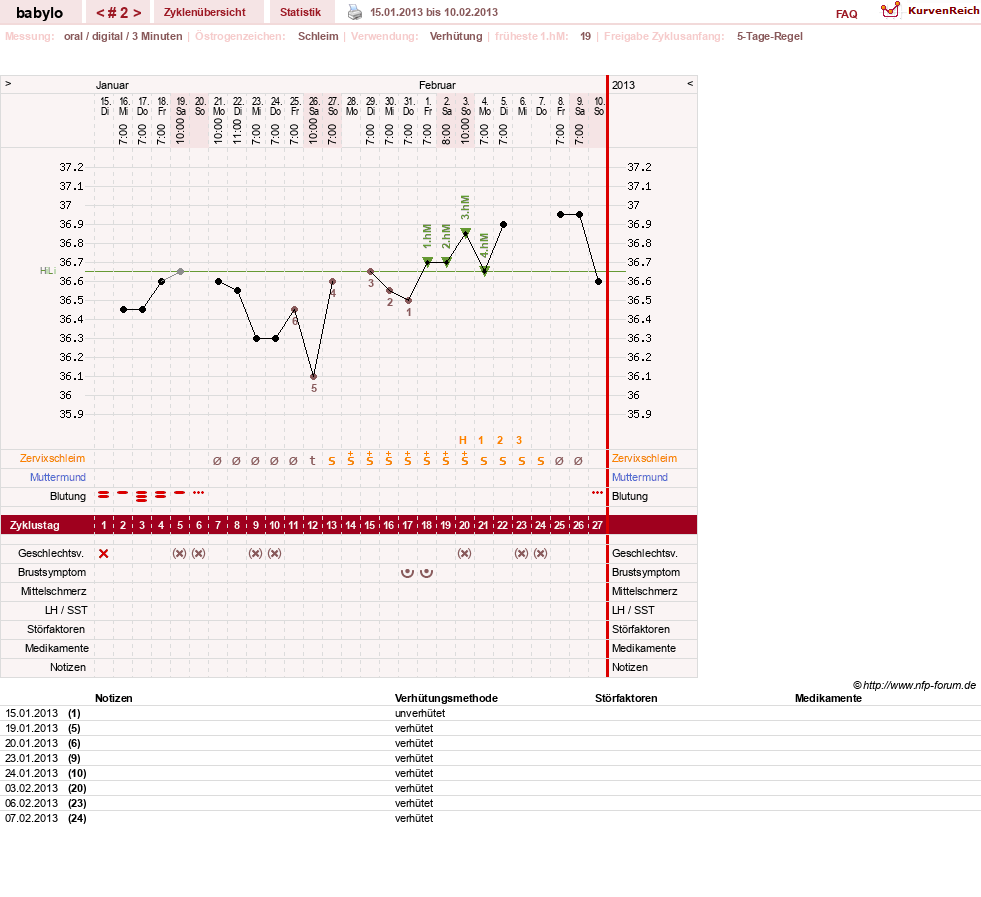Click the red X intercourse marker on cycle day 1
Viewport: 981px width, 897px height.
(104, 554)
